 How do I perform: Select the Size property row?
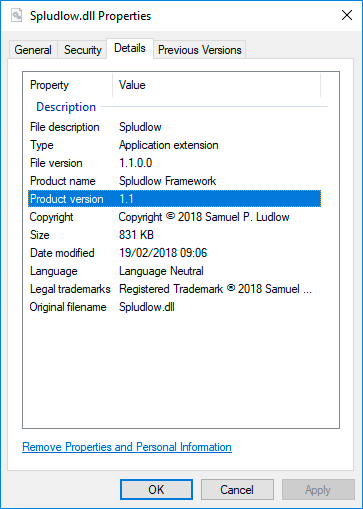(x=174, y=235)
